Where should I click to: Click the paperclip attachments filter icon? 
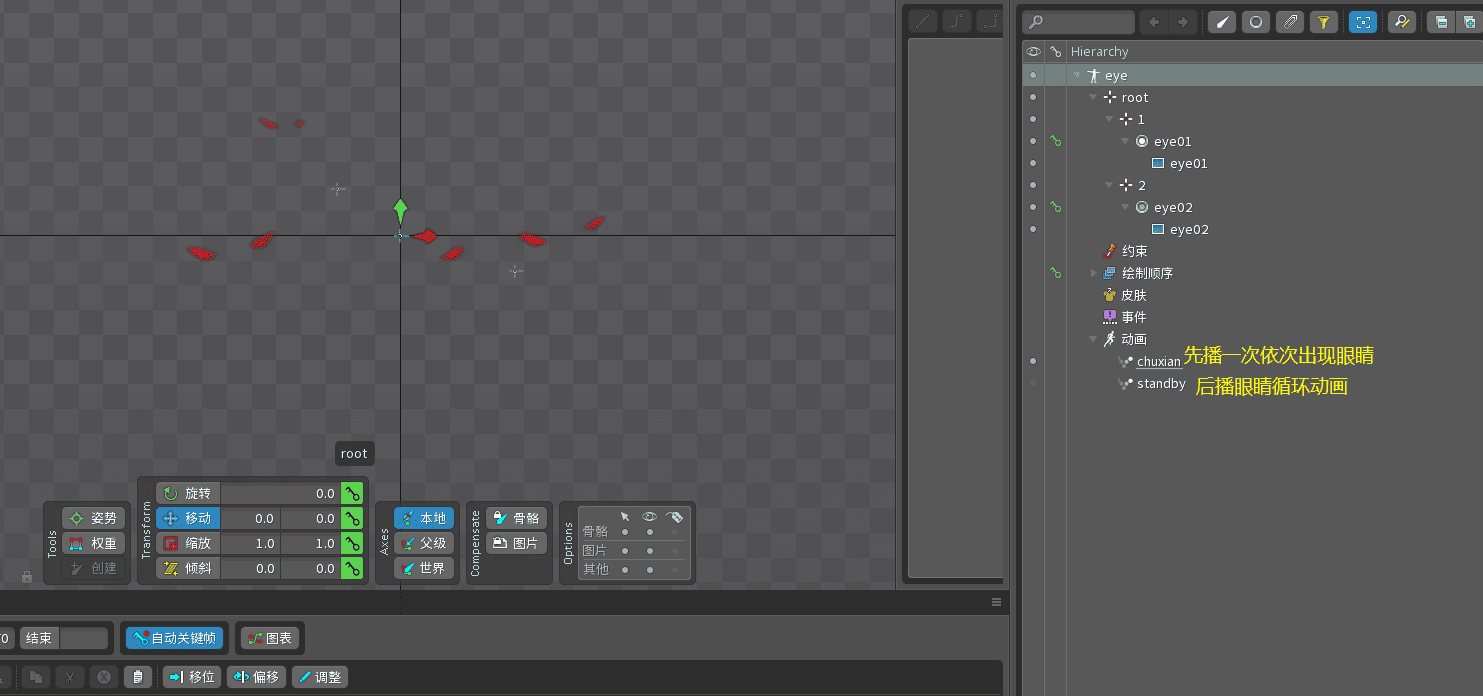pyautogui.click(x=1290, y=22)
